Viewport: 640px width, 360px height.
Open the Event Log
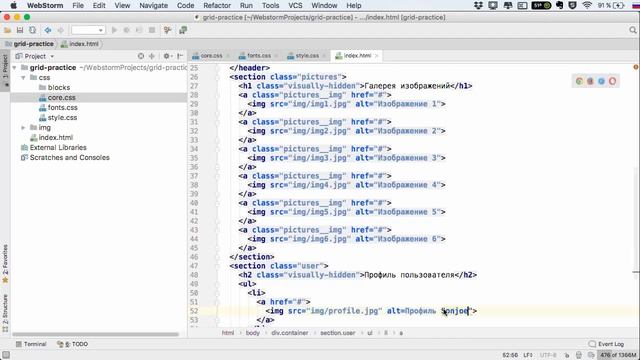coord(607,344)
